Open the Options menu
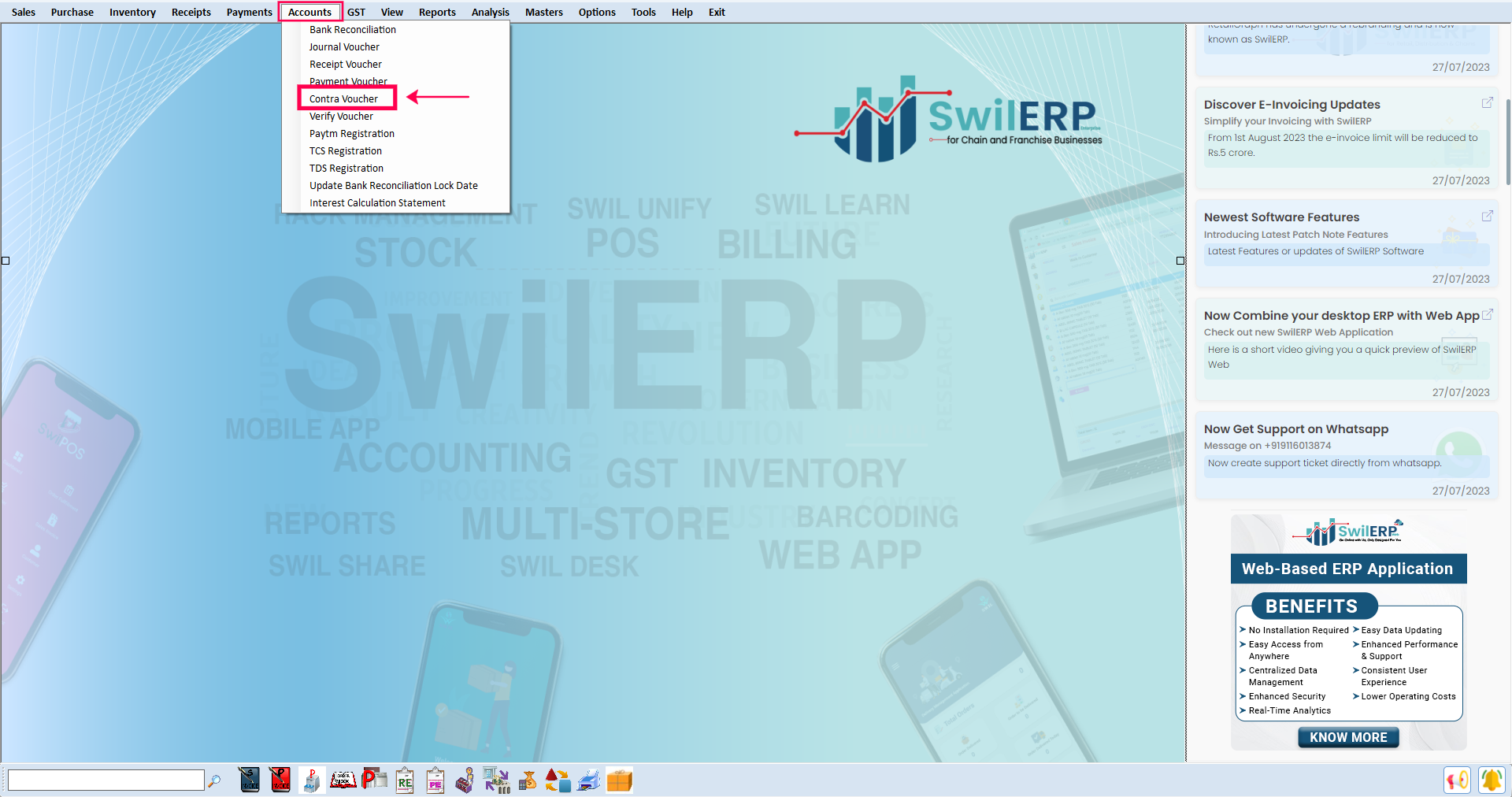 [x=597, y=12]
